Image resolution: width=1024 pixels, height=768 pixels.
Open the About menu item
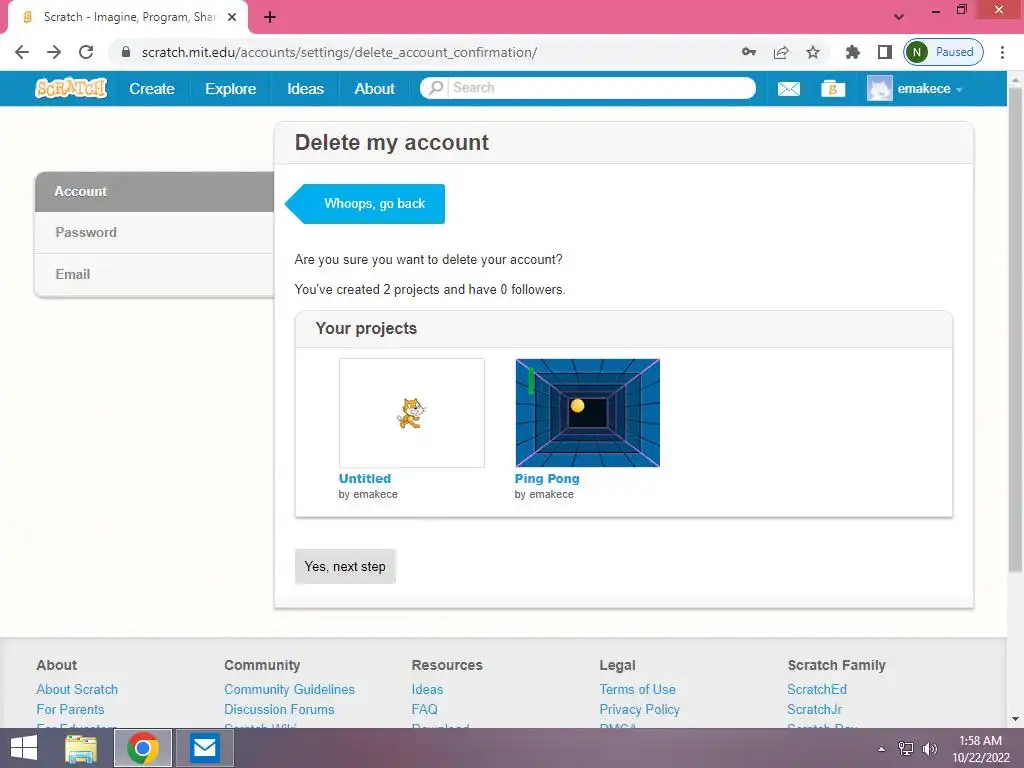(x=374, y=89)
